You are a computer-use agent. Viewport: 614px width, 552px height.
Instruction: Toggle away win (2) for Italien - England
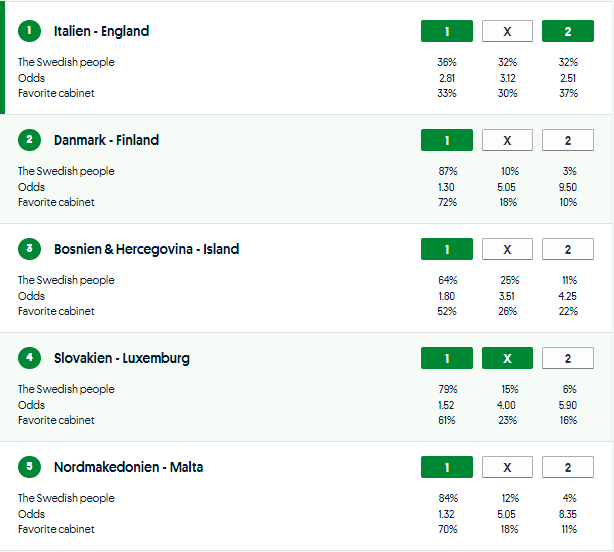click(567, 31)
